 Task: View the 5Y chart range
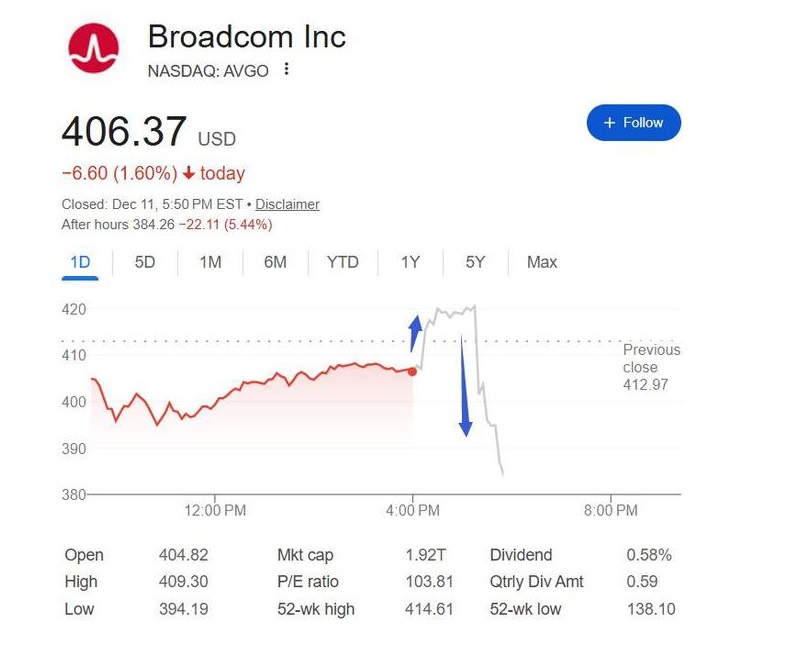(x=475, y=262)
